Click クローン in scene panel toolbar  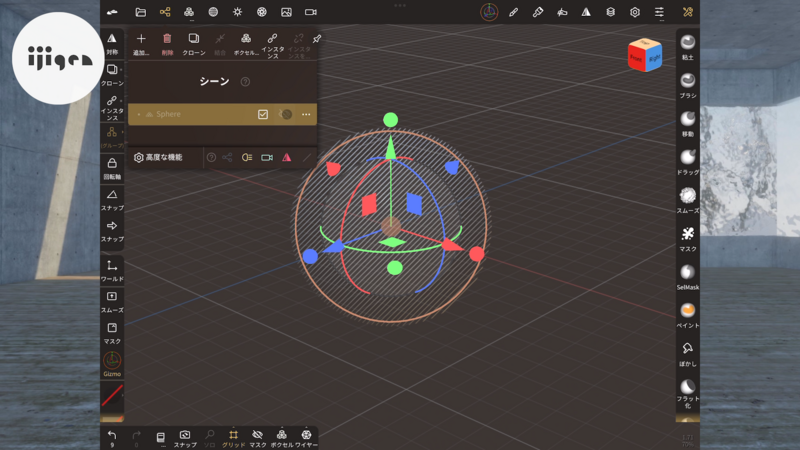coord(194,44)
